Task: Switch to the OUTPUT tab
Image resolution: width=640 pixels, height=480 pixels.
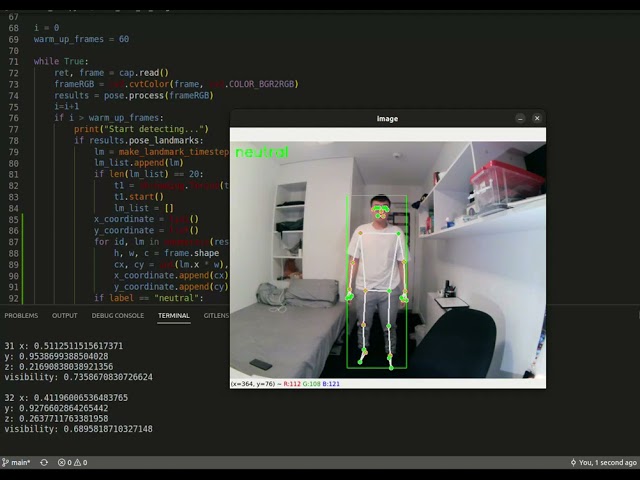Action: [64, 316]
